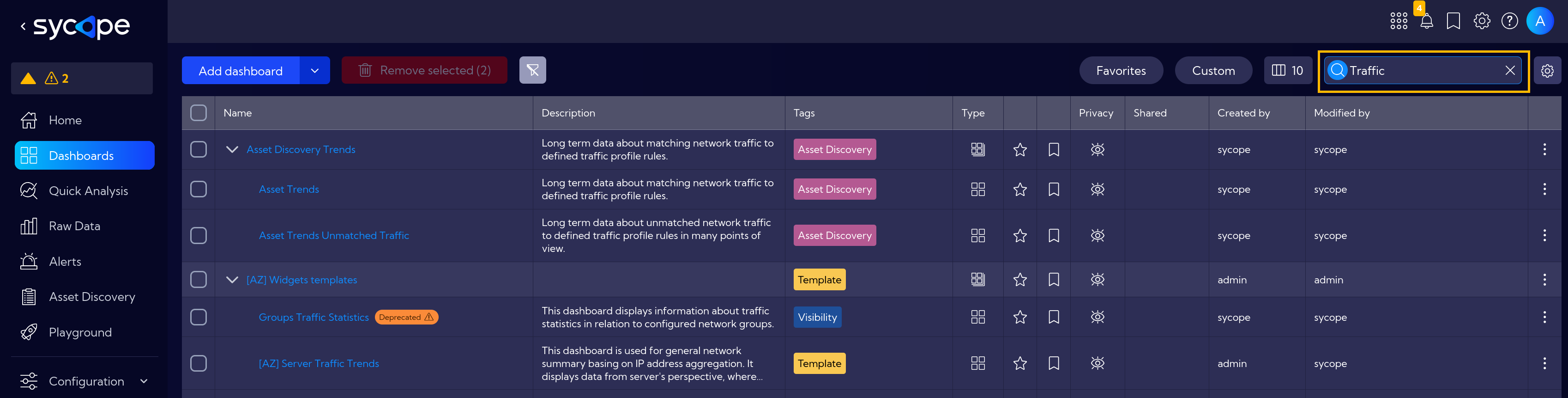
Task: Open table settings gear next to search
Action: (x=1547, y=71)
